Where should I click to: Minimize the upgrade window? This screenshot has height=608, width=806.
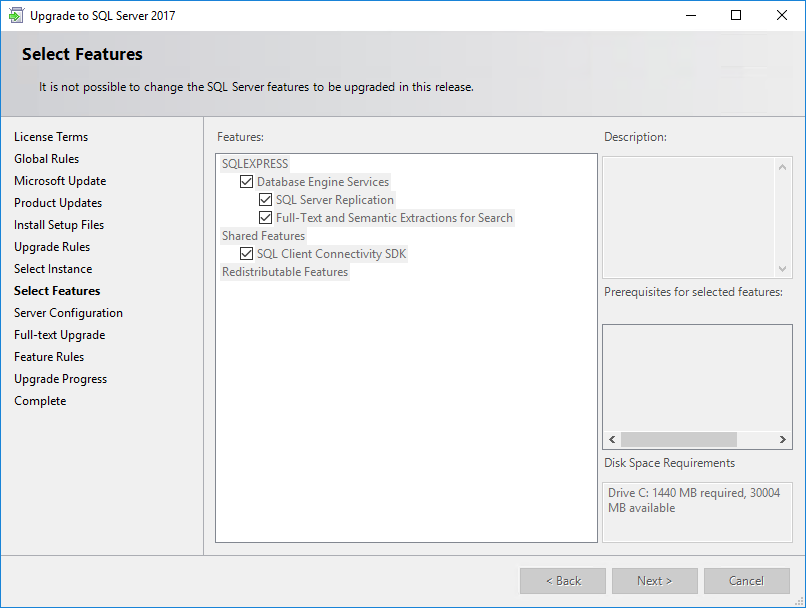(691, 15)
